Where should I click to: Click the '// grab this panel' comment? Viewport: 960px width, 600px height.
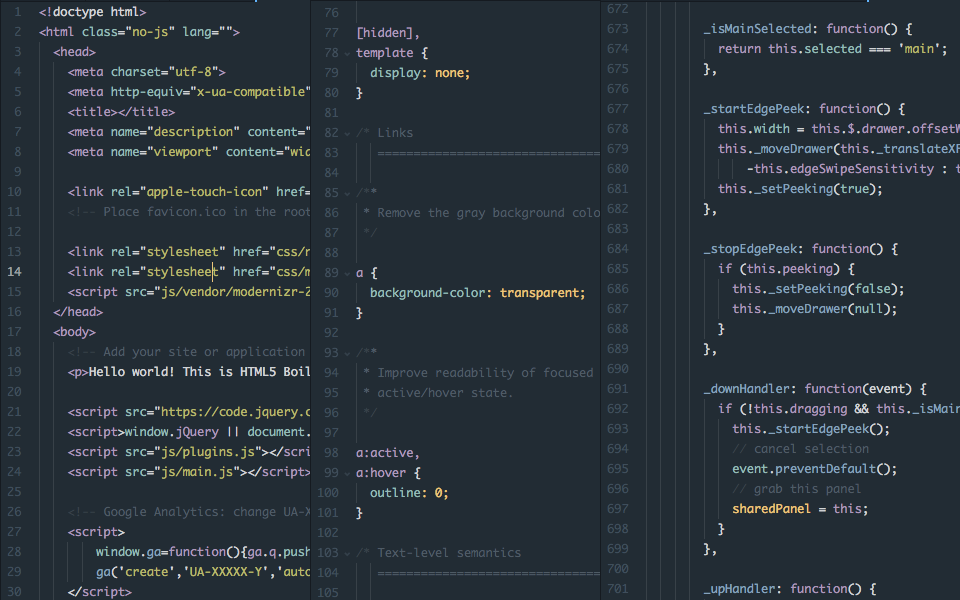tap(797, 489)
